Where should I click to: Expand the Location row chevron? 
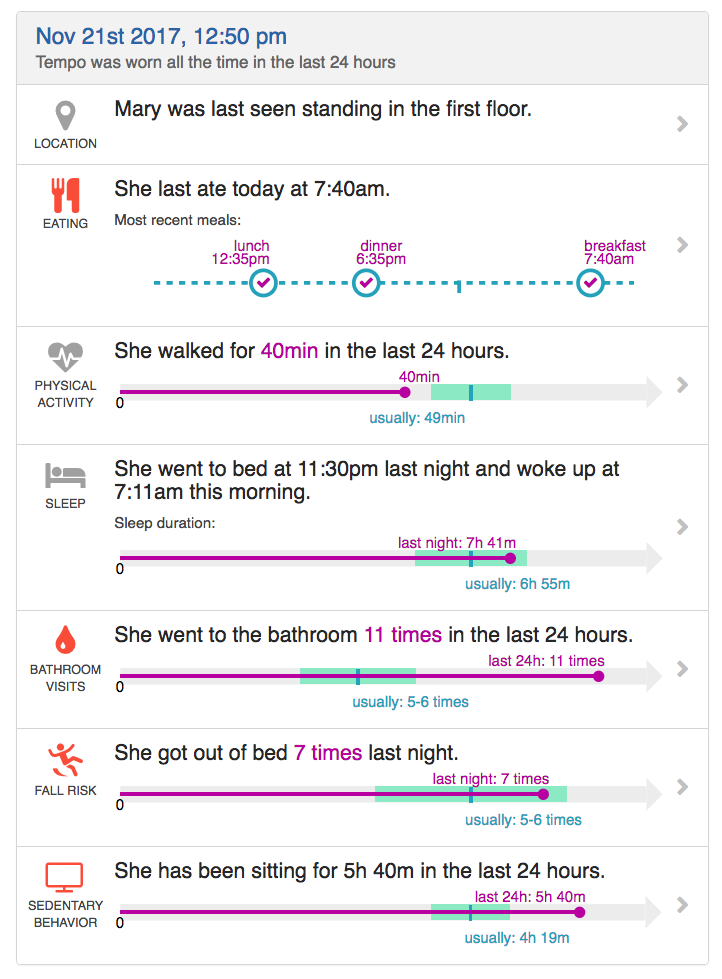click(x=682, y=124)
